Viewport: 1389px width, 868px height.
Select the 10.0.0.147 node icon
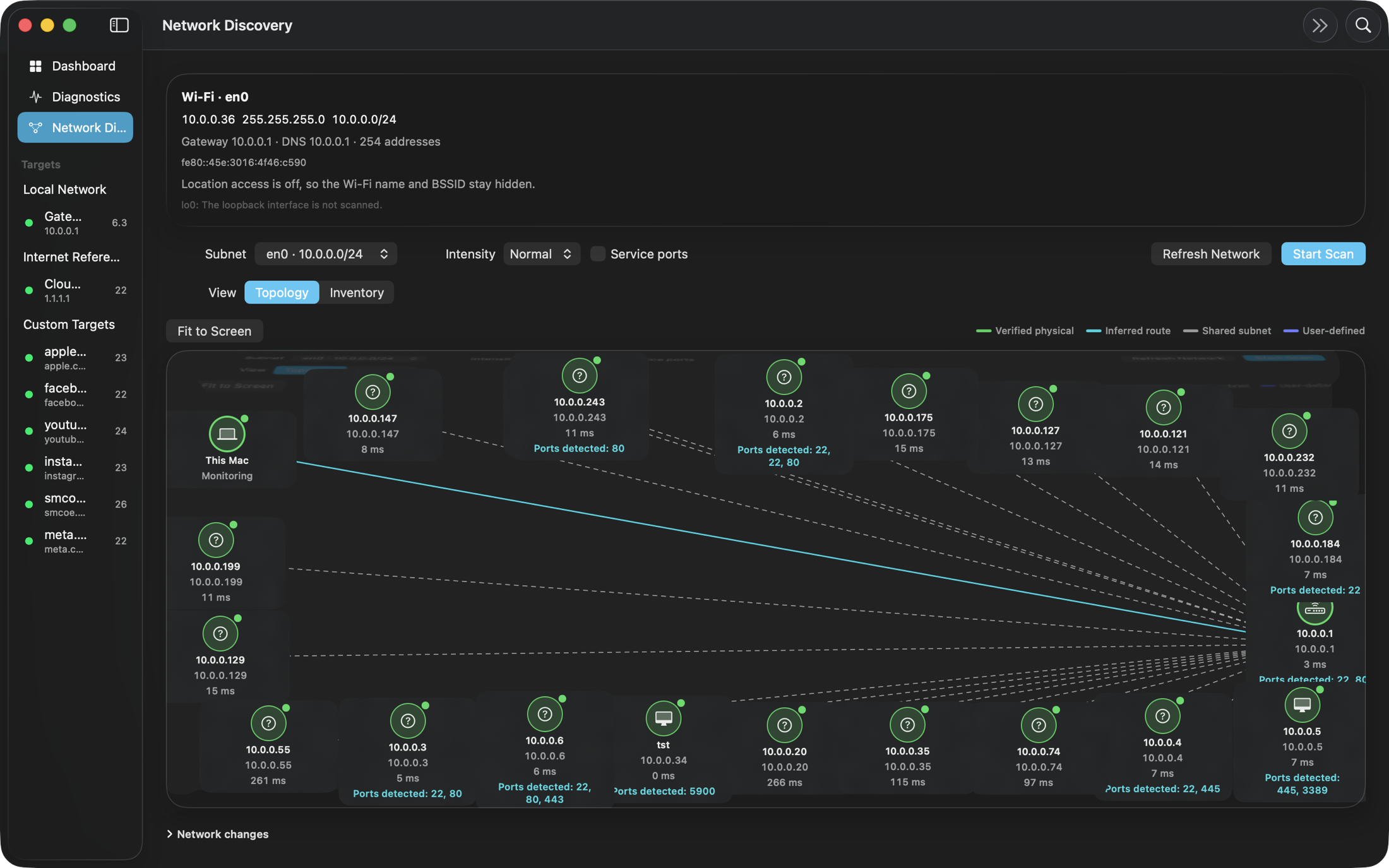(x=373, y=392)
